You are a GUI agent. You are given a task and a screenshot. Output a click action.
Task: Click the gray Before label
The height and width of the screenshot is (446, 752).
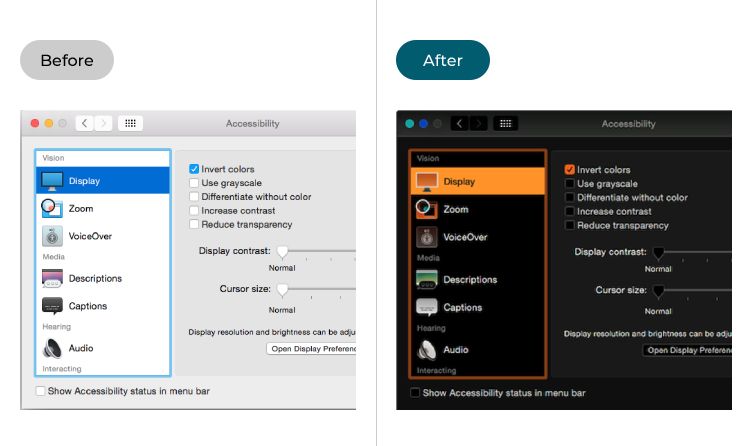click(67, 60)
